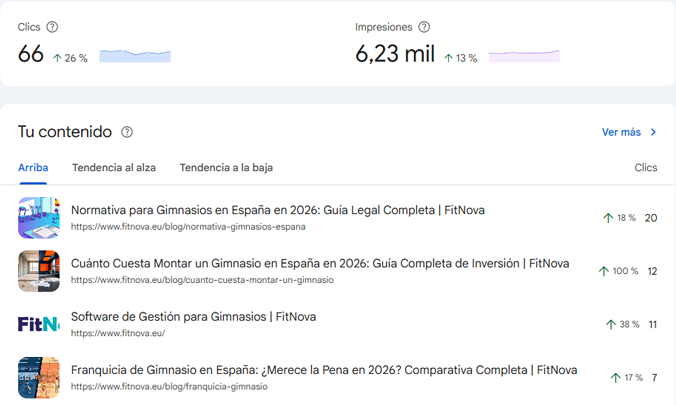
Task: Open help icon beside Tu contenido
Action: click(127, 132)
